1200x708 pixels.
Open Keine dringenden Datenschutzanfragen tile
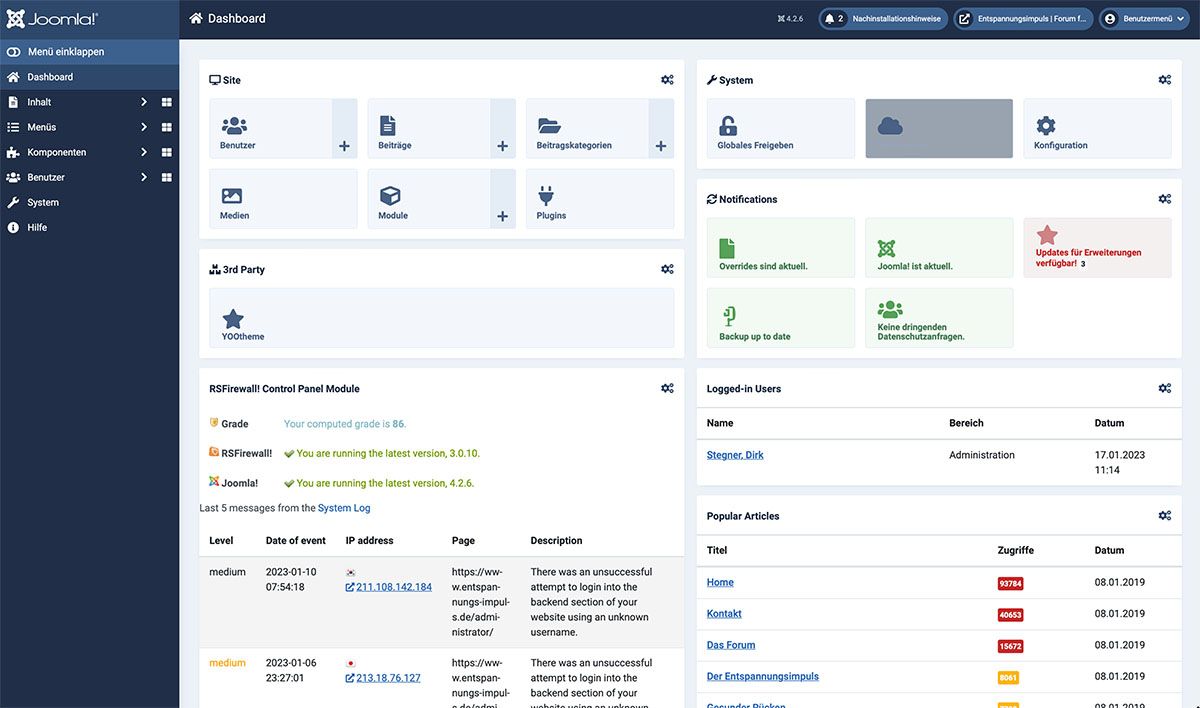coord(939,318)
